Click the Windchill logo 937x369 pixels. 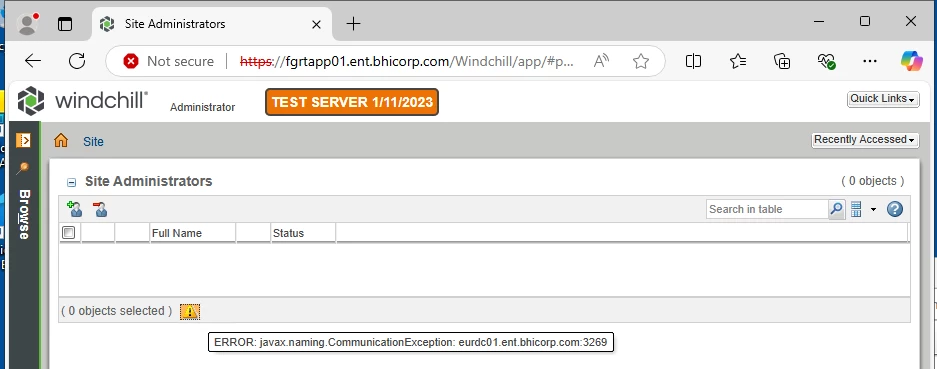tap(82, 100)
